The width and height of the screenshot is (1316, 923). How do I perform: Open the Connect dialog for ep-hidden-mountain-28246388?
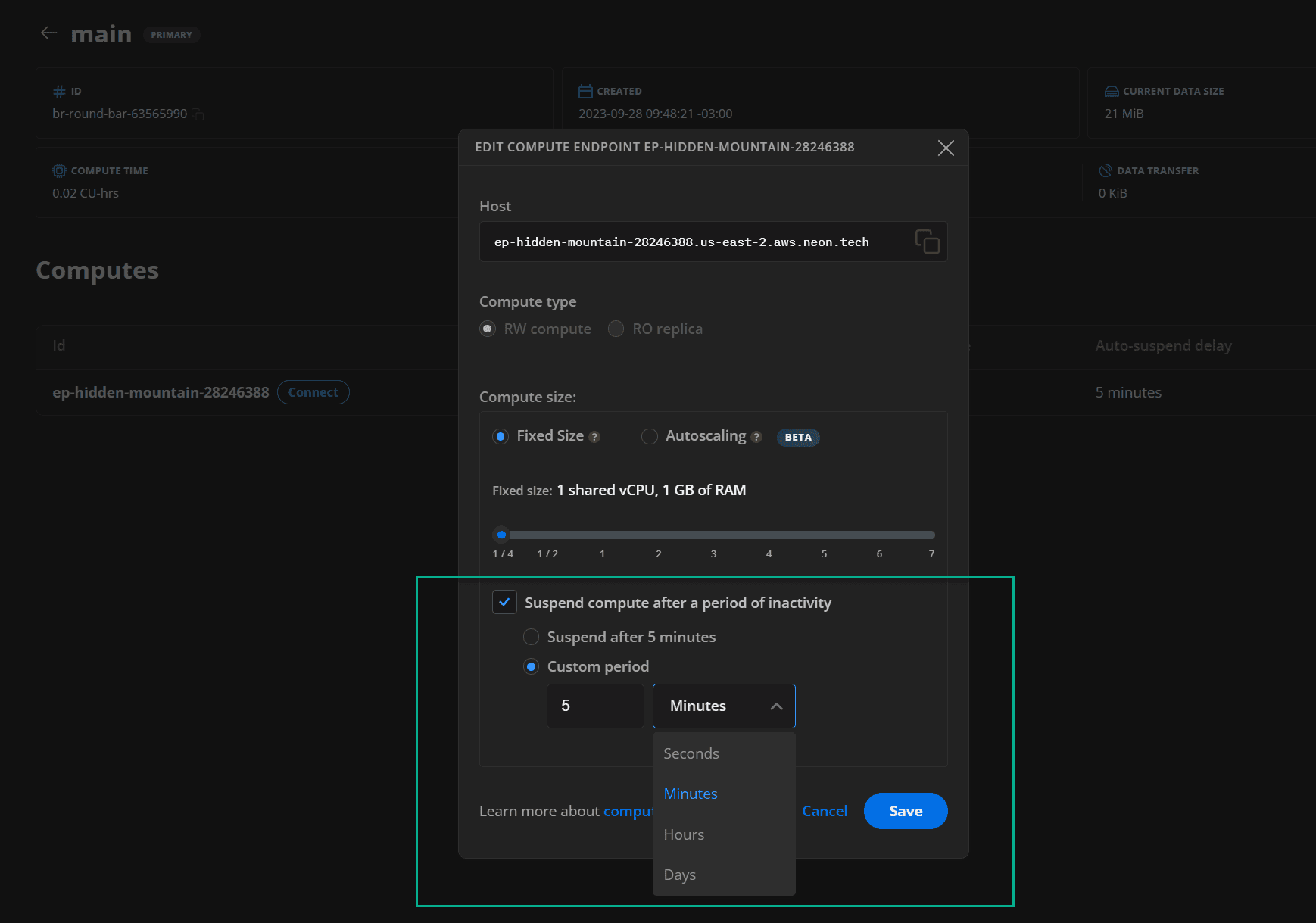[313, 392]
